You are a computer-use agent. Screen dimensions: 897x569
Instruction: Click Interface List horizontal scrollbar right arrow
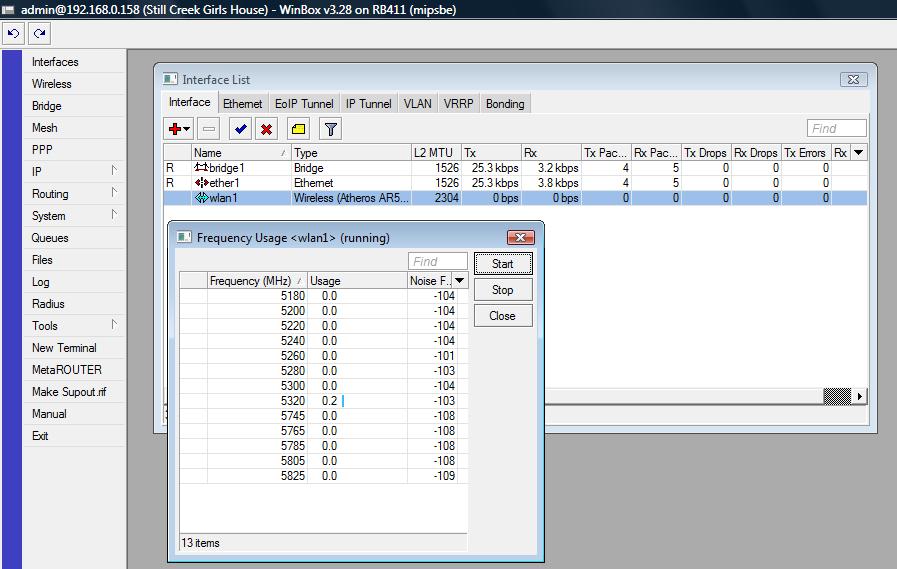pyautogui.click(x=859, y=396)
